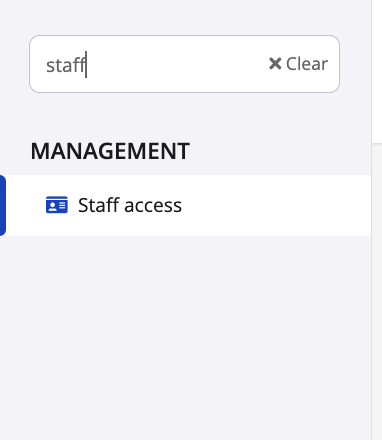The height and width of the screenshot is (440, 382).
Task: Clear the search field using Clear
Action: point(298,64)
